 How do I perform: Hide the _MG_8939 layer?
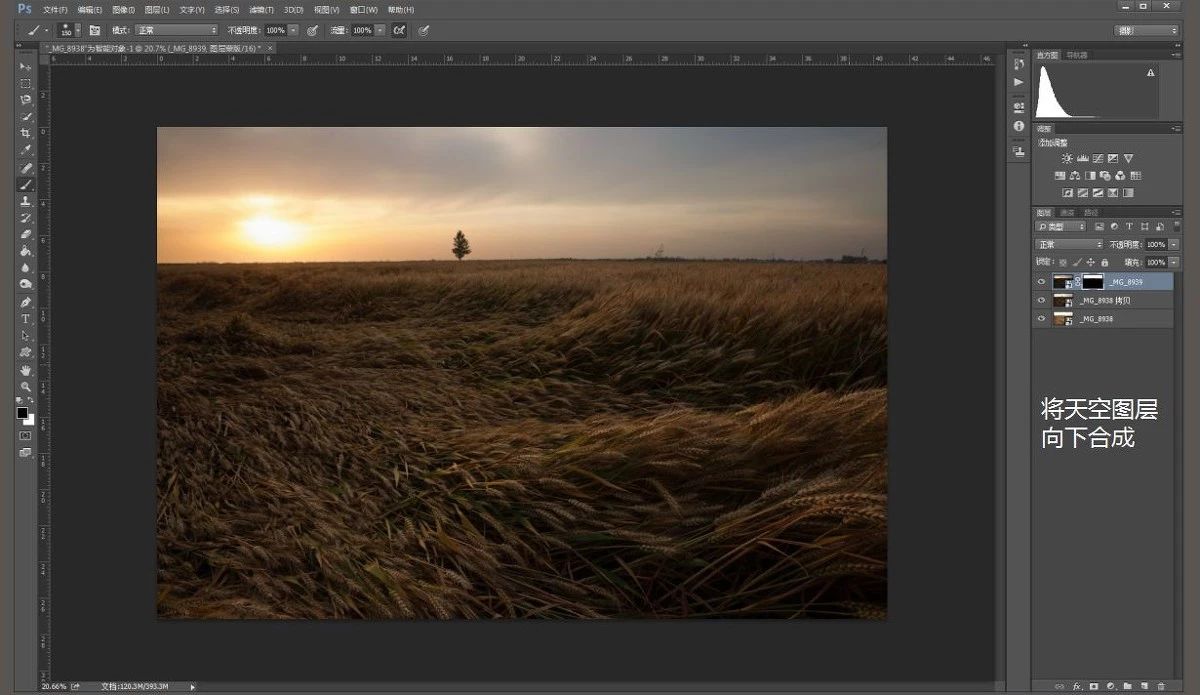(1042, 282)
